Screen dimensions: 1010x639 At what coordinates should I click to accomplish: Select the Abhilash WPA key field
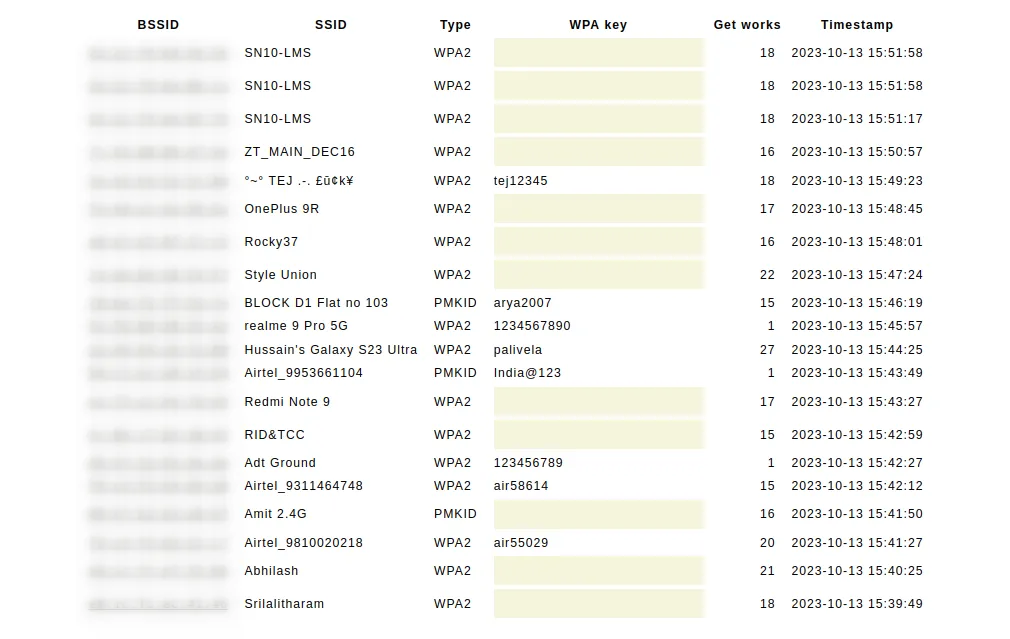click(x=598, y=571)
